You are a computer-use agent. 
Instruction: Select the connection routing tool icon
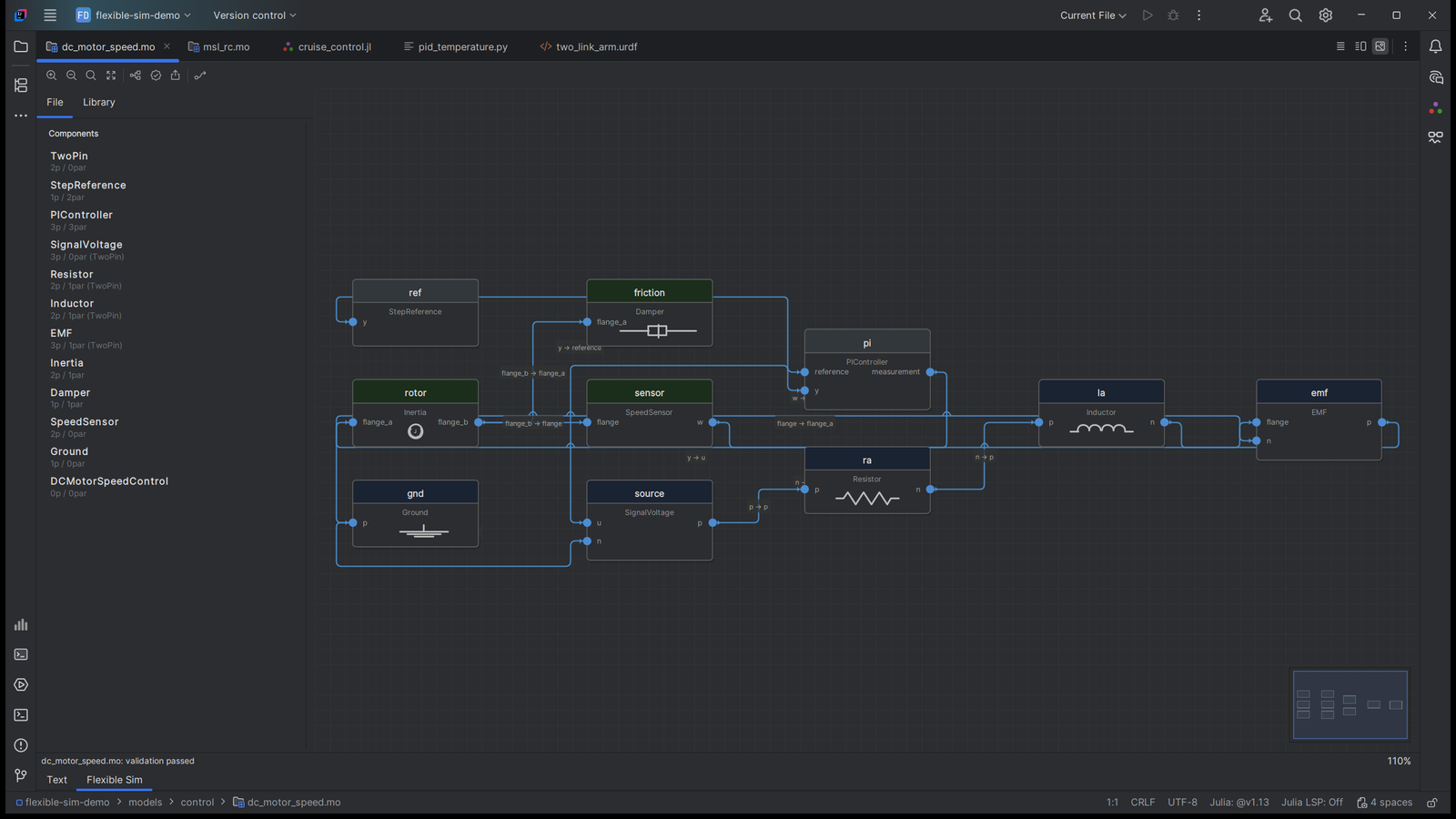tap(200, 76)
